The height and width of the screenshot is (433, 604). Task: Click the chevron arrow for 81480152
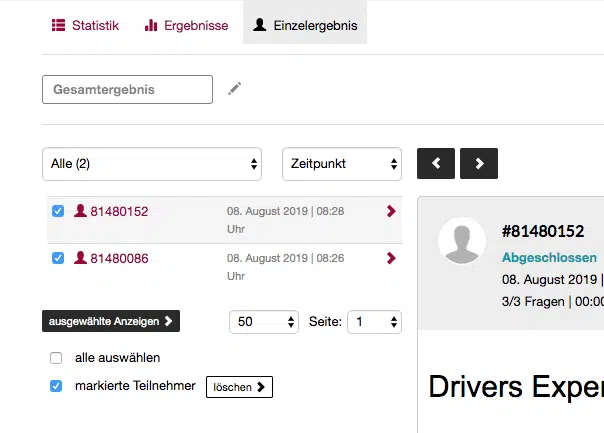[391, 211]
